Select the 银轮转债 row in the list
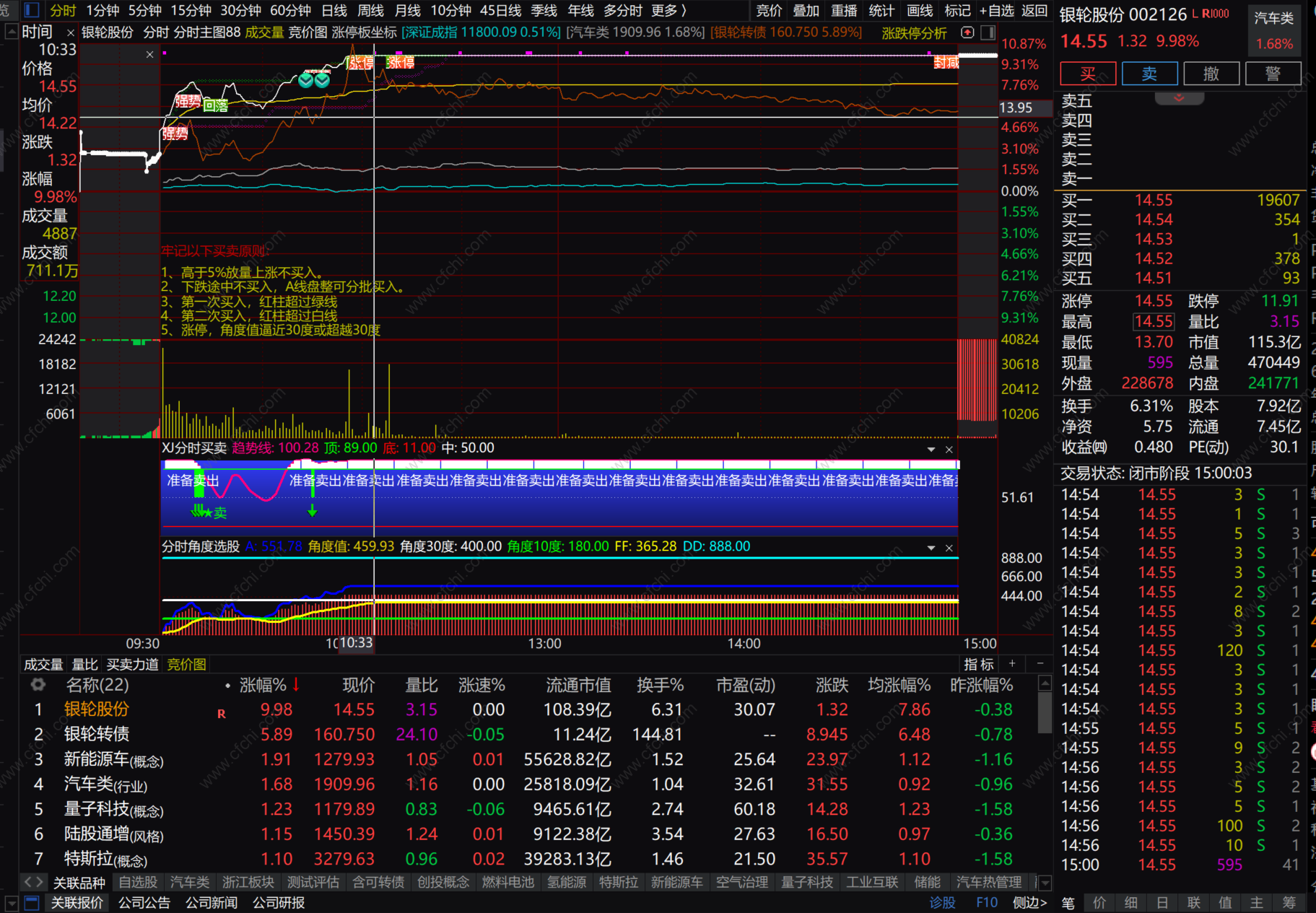The width and height of the screenshot is (1316, 913). click(534, 734)
